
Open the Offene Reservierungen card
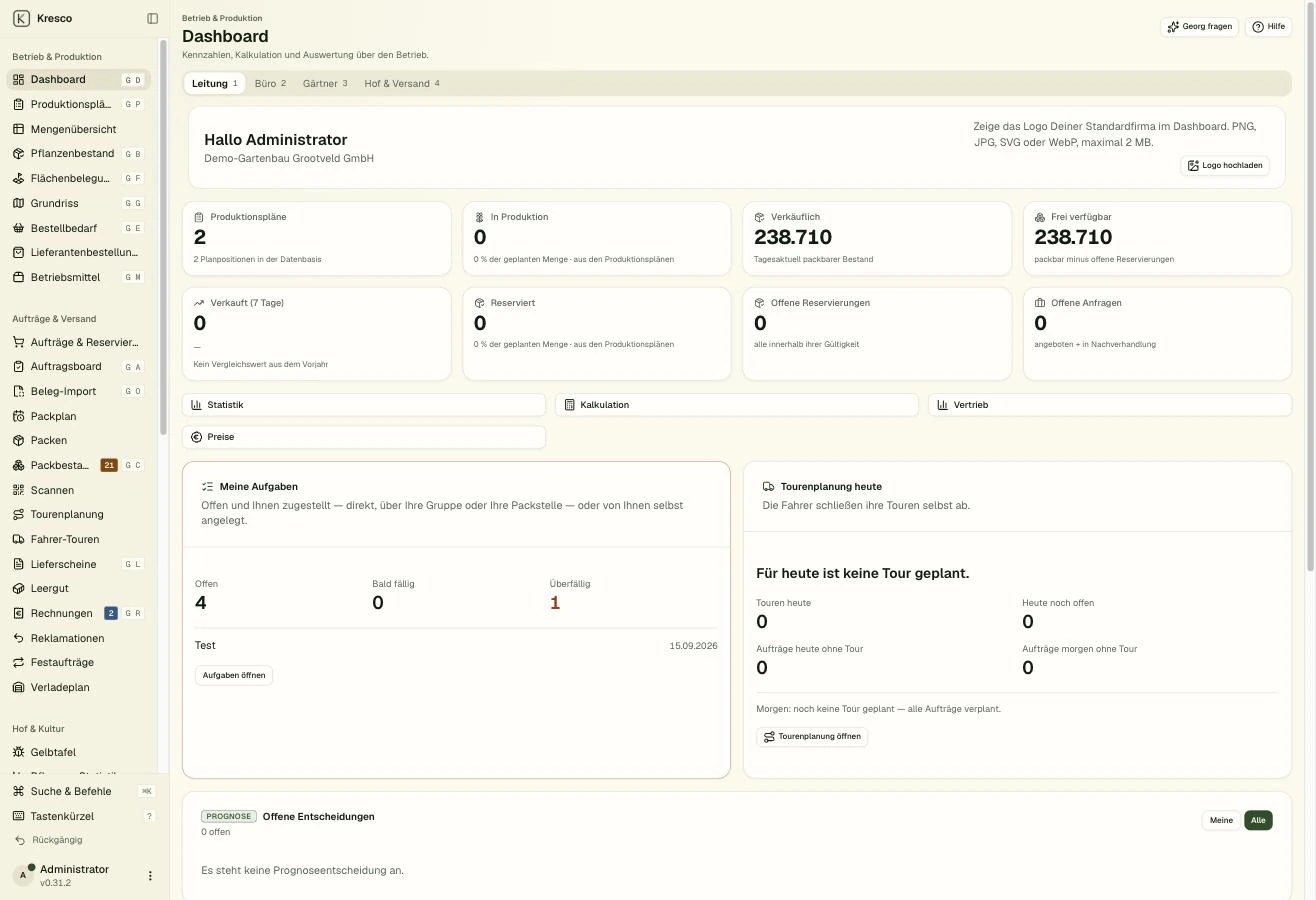tap(877, 334)
